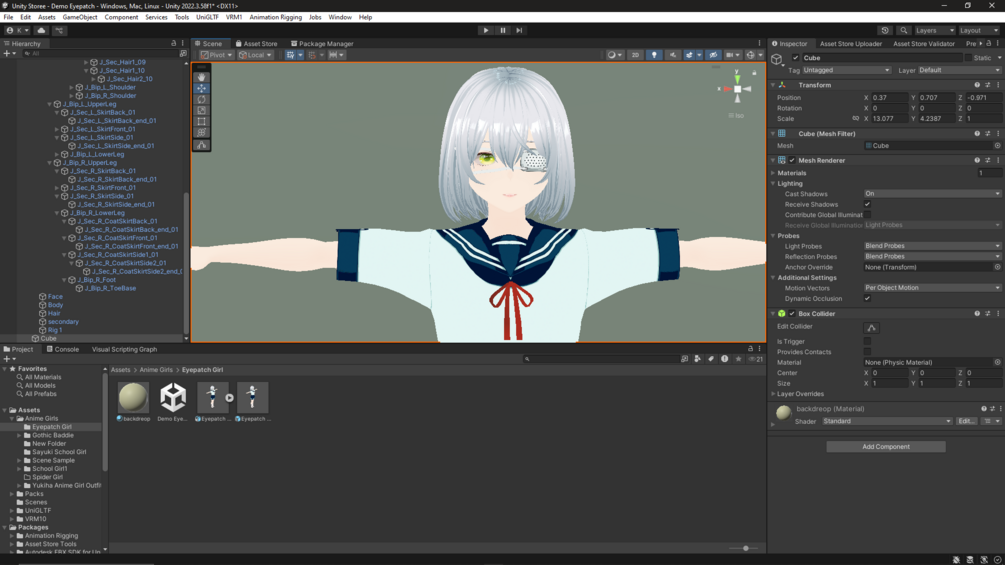Toggle Box Collider enabled checkbox
The width and height of the screenshot is (1005, 565).
[x=792, y=314]
